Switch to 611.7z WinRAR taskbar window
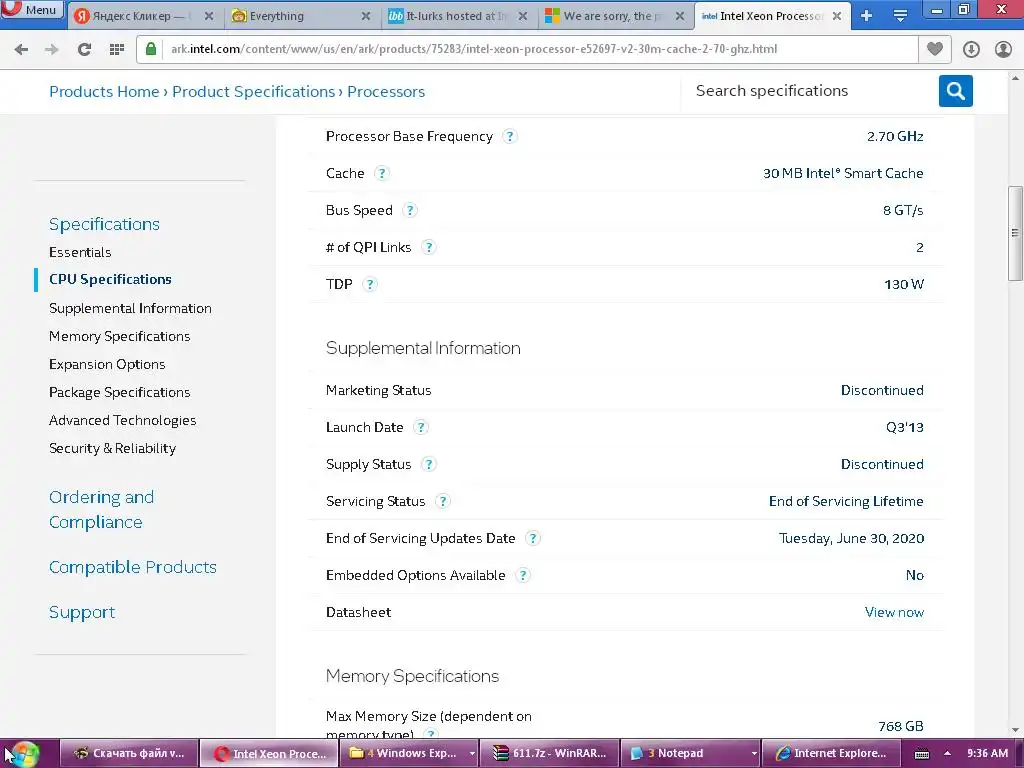Screen dimensions: 1024x768 550,753
